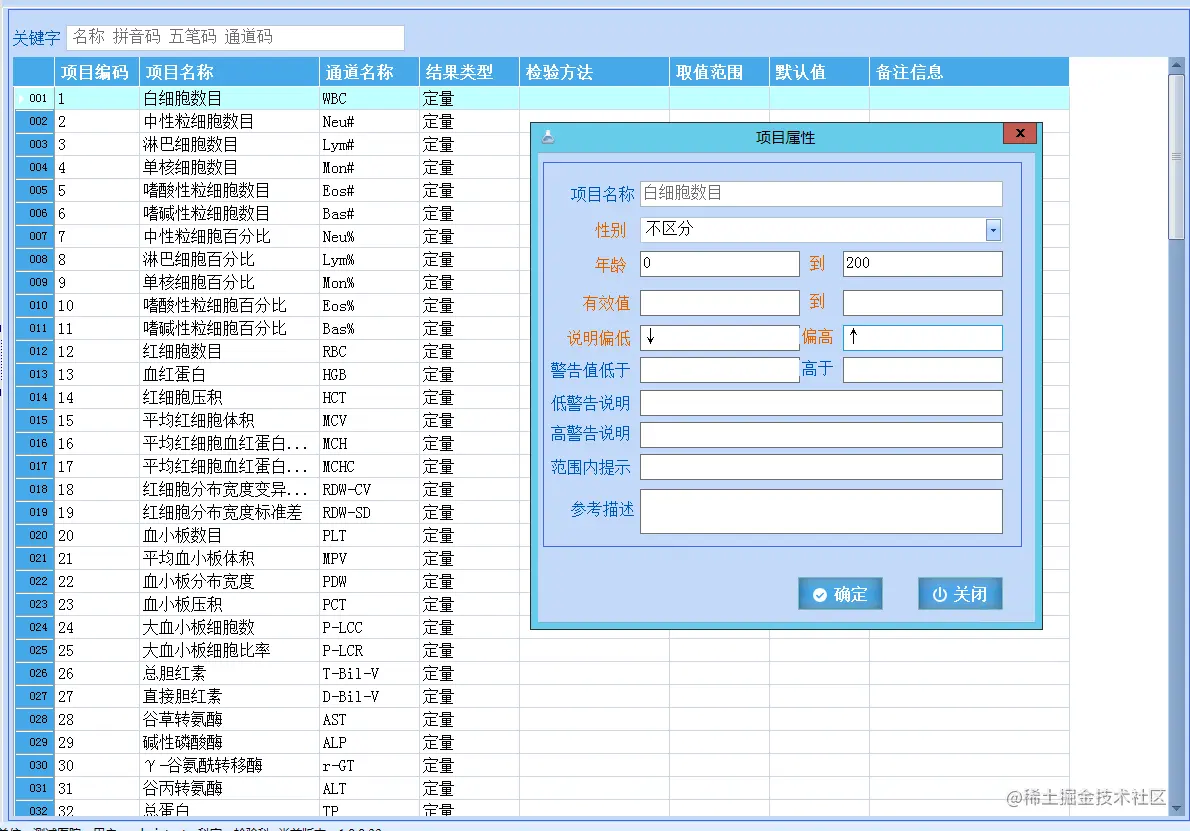
Task: Click the X on the 项目属性 dialog
Action: [x=1019, y=133]
